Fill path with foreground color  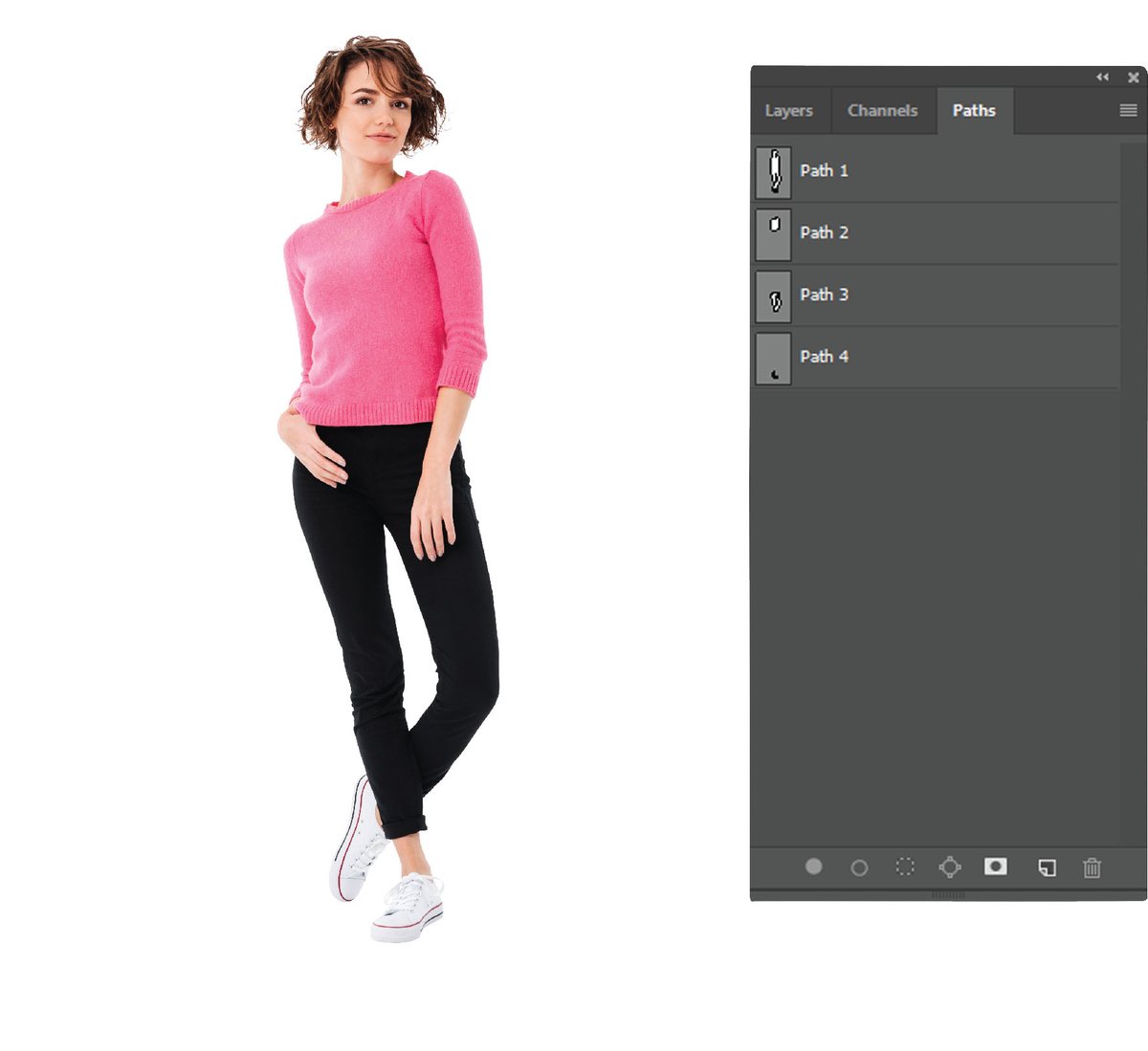(x=813, y=866)
